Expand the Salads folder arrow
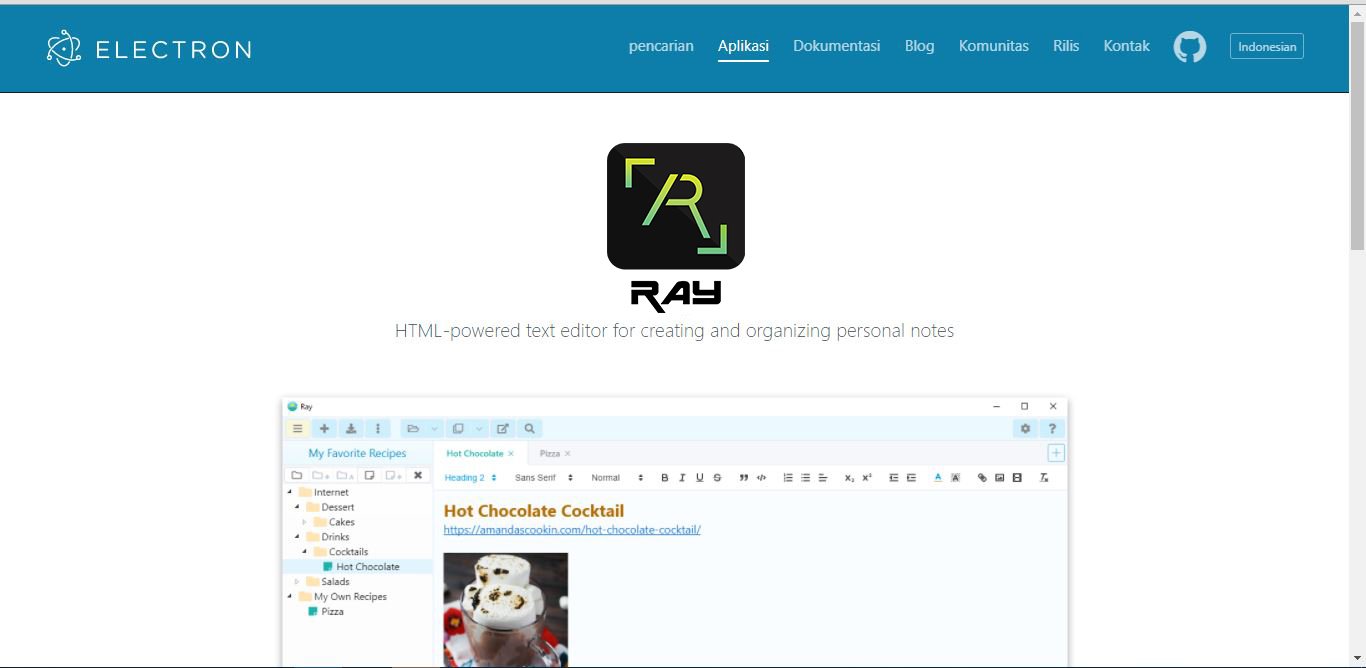 click(297, 582)
